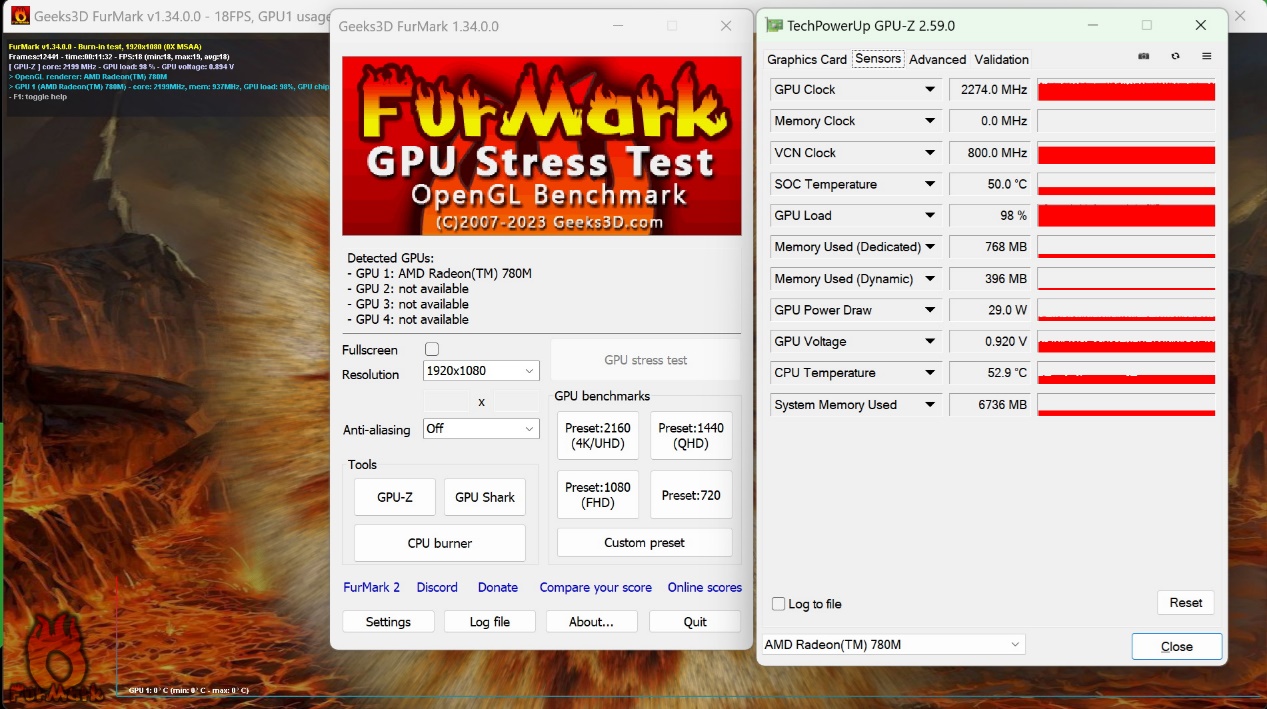This screenshot has height=709, width=1267.
Task: Click the Close button in GPU-Z
Action: 1177,646
